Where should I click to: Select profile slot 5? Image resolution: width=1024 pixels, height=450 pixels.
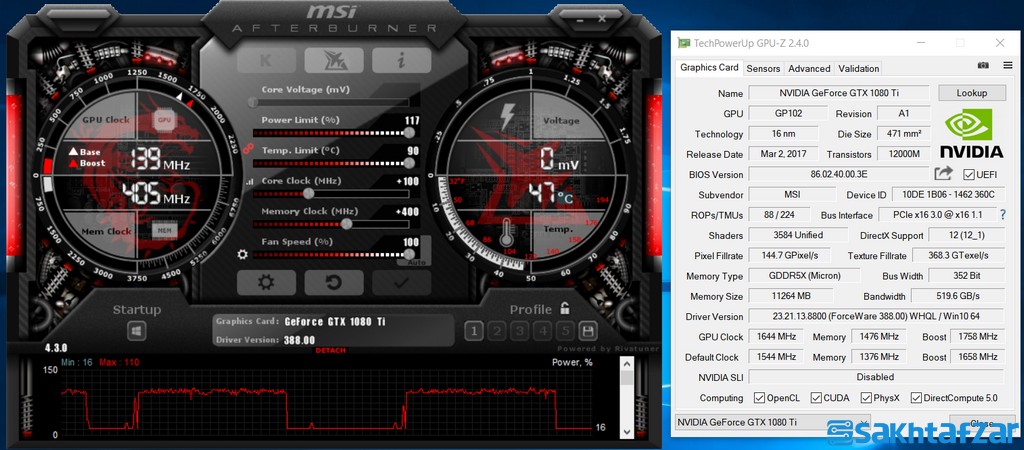(x=566, y=331)
